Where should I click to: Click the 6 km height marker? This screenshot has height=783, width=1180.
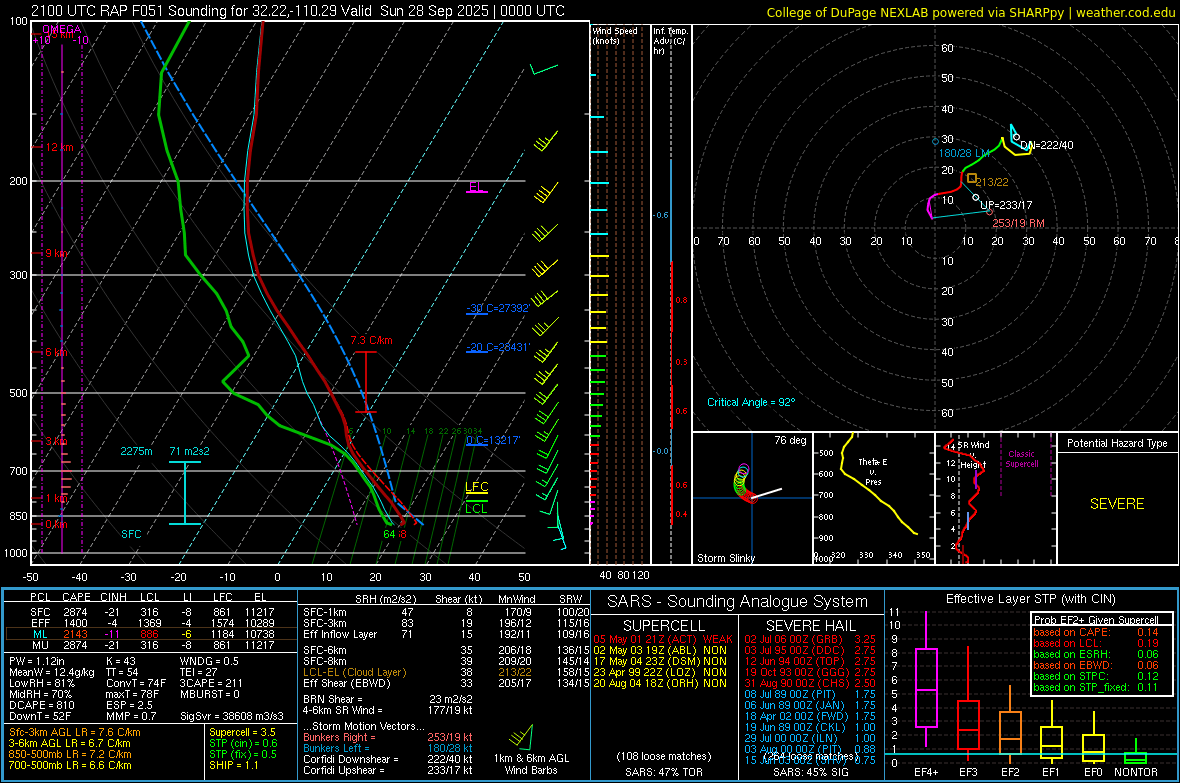56,352
